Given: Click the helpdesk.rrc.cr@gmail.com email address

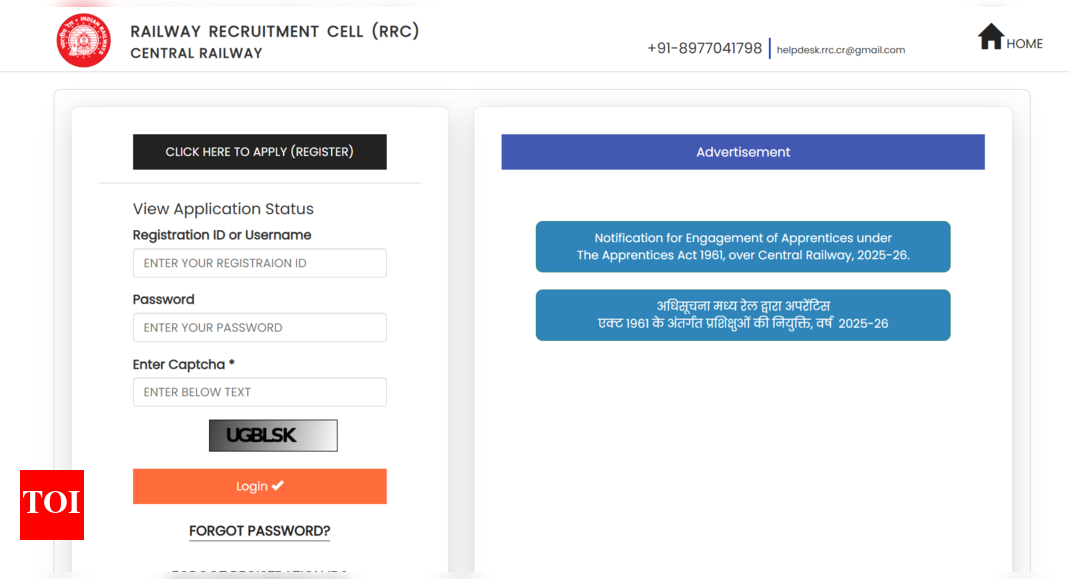Looking at the screenshot, I should pos(840,50).
